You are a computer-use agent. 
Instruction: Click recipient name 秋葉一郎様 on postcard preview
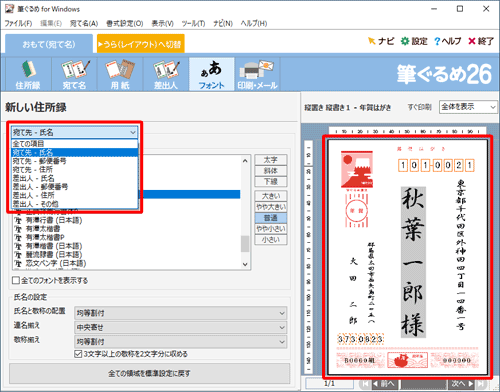[x=413, y=262]
